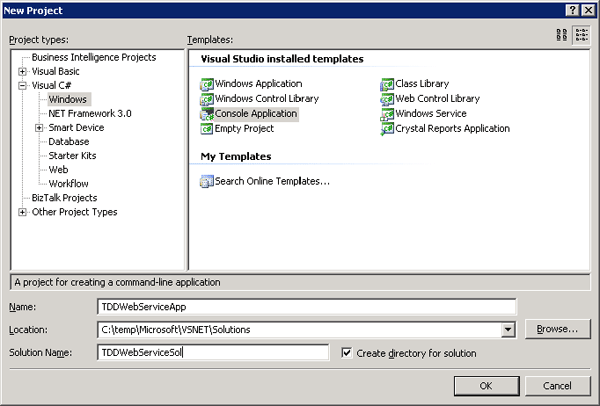Choose the Web Control Library template icon

click(387, 99)
